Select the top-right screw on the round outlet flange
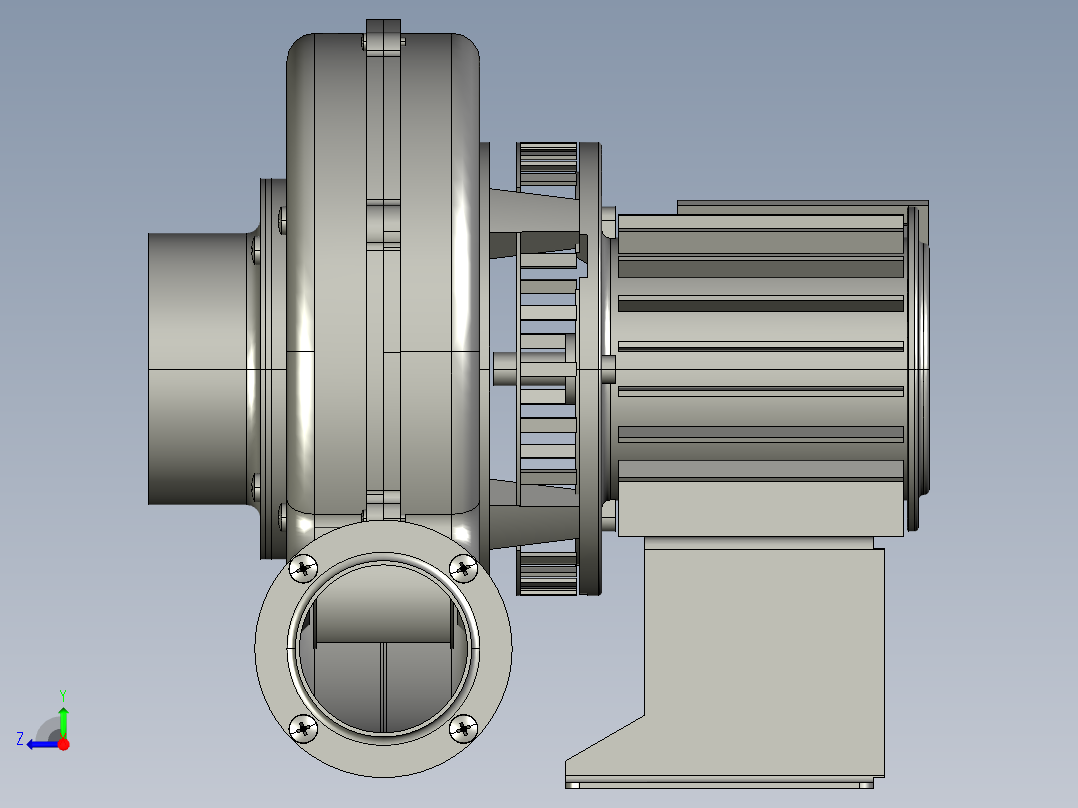 click(x=463, y=569)
